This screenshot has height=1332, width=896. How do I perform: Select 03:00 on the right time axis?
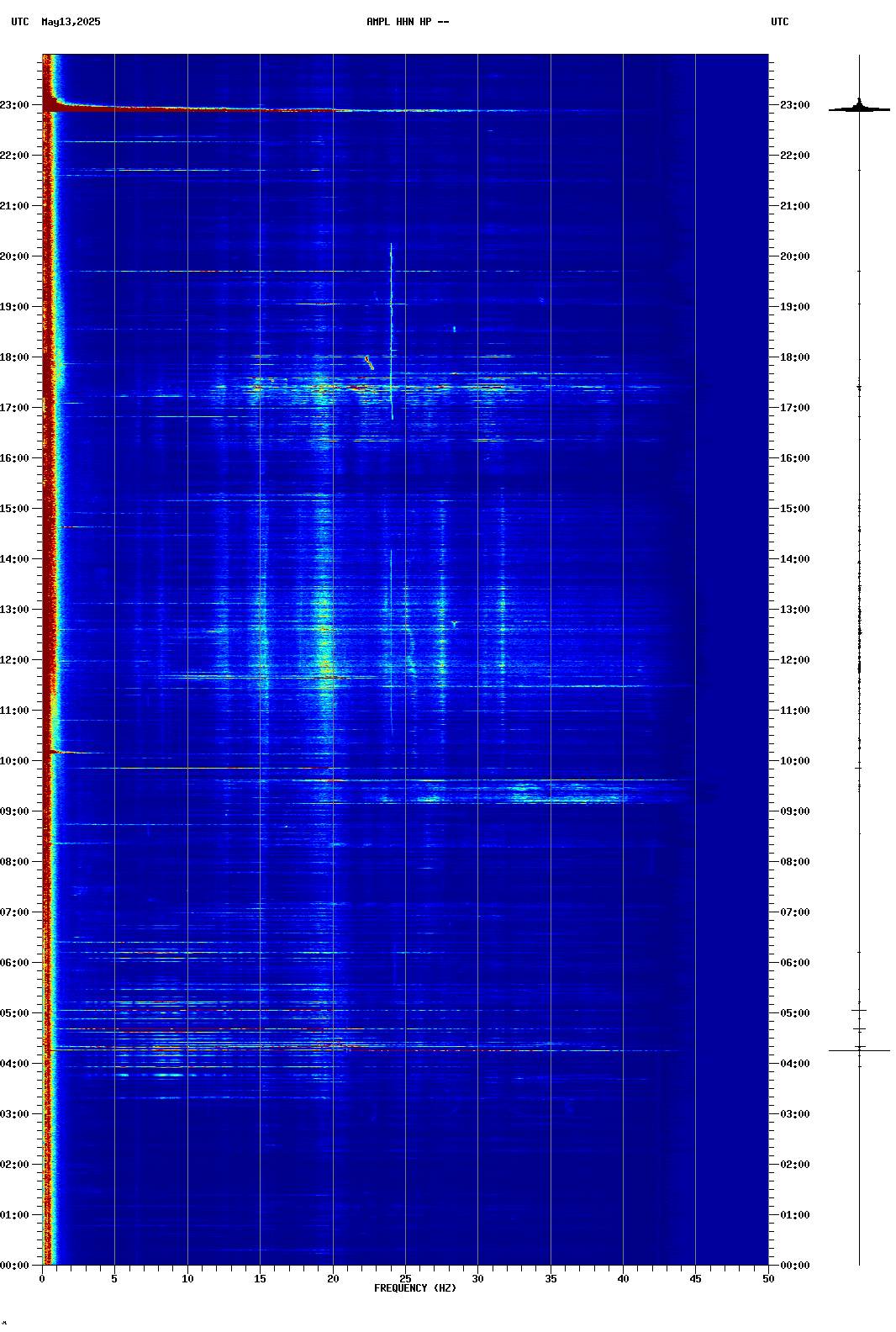(795, 1114)
